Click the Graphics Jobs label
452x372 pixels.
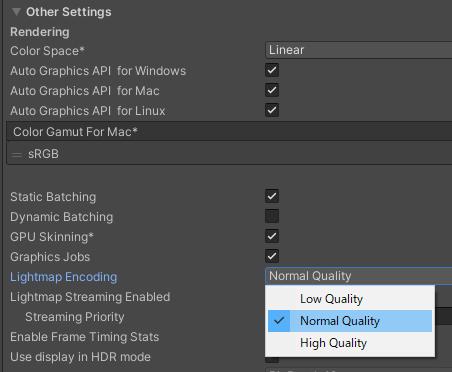click(50, 257)
